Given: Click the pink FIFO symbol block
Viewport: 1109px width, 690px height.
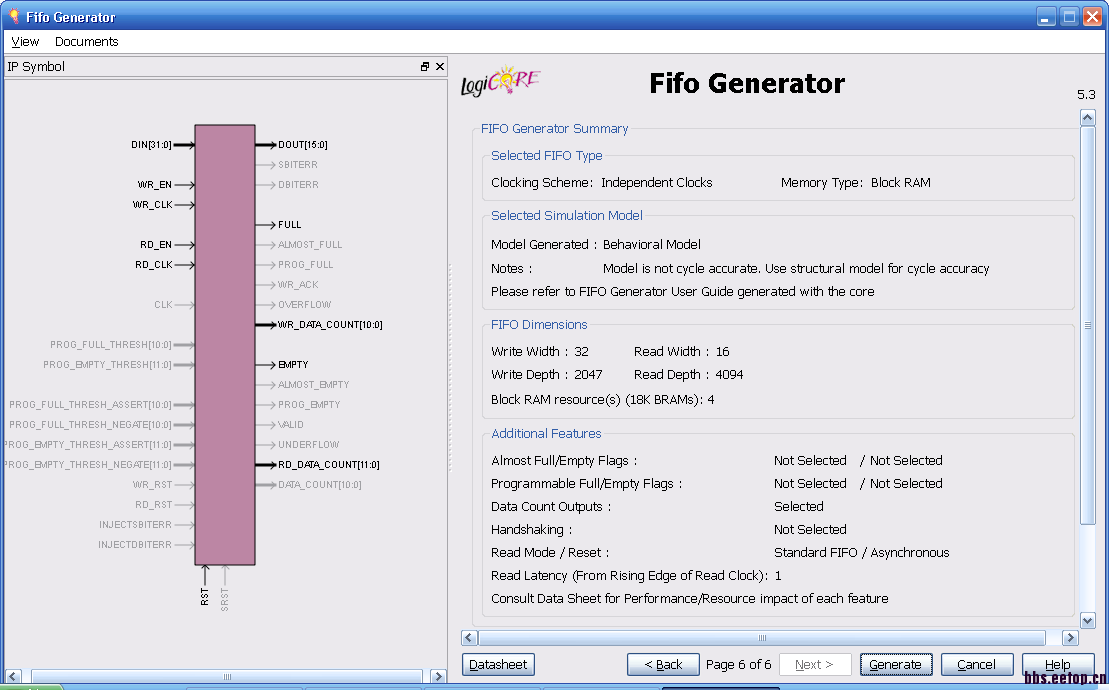Looking at the screenshot, I should pos(225,345).
